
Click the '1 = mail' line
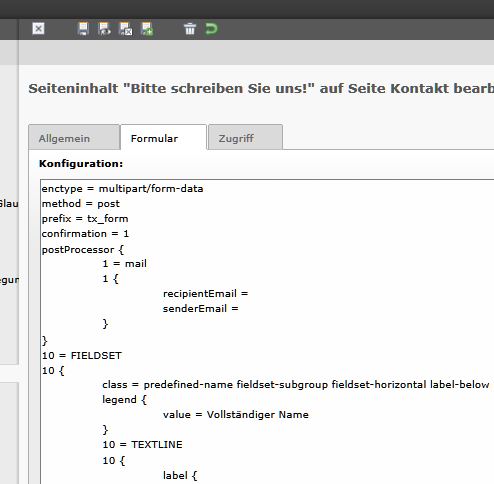pyautogui.click(x=125, y=264)
